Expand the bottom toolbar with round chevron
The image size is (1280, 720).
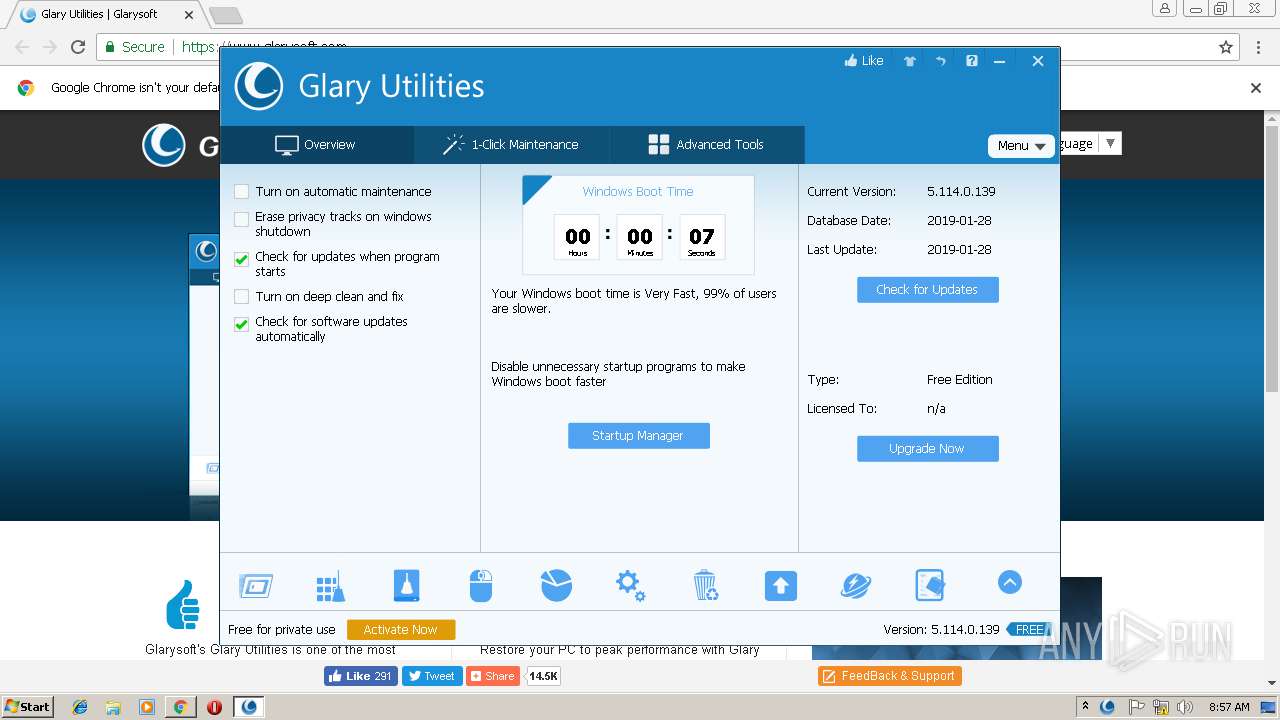(x=1010, y=582)
